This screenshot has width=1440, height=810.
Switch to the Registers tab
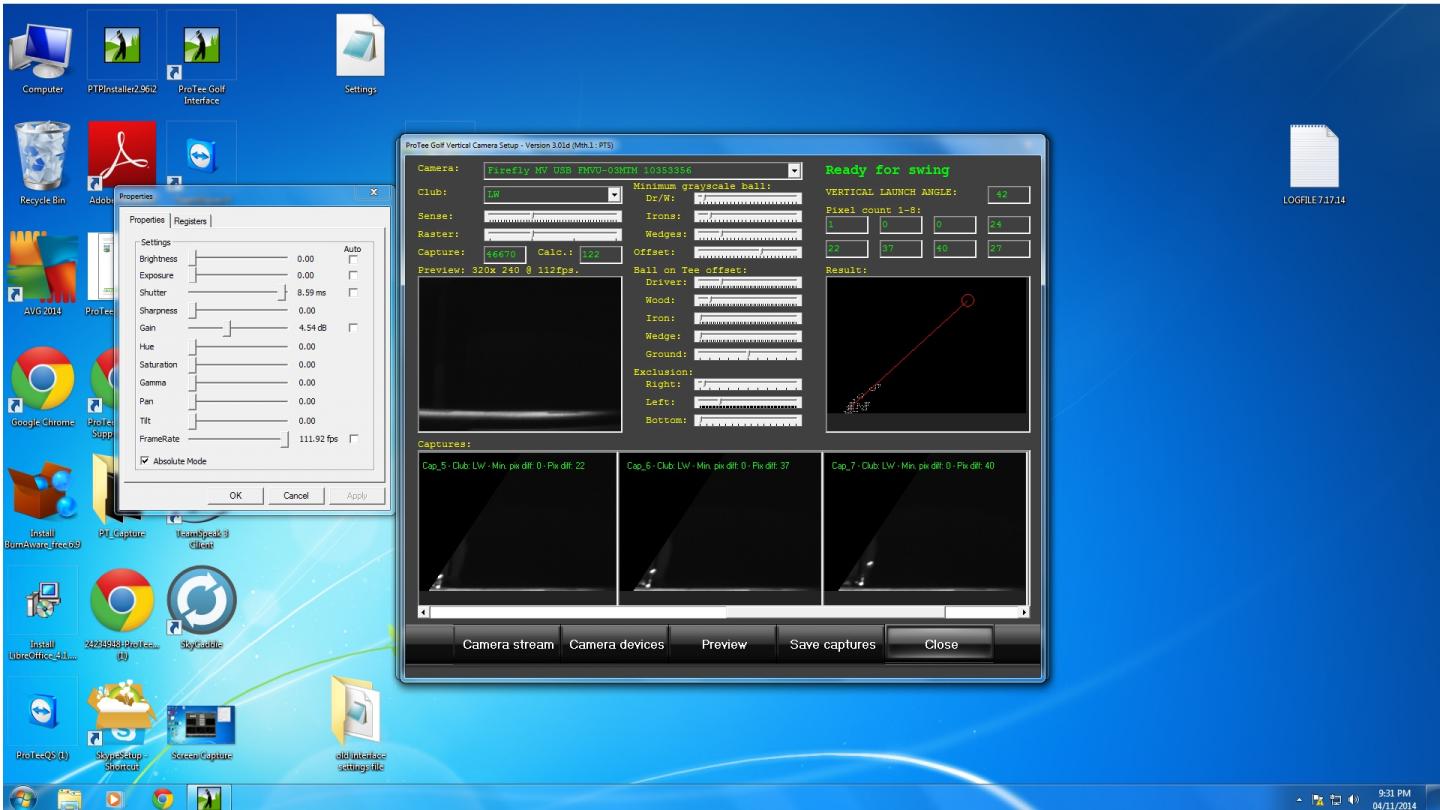click(x=190, y=221)
